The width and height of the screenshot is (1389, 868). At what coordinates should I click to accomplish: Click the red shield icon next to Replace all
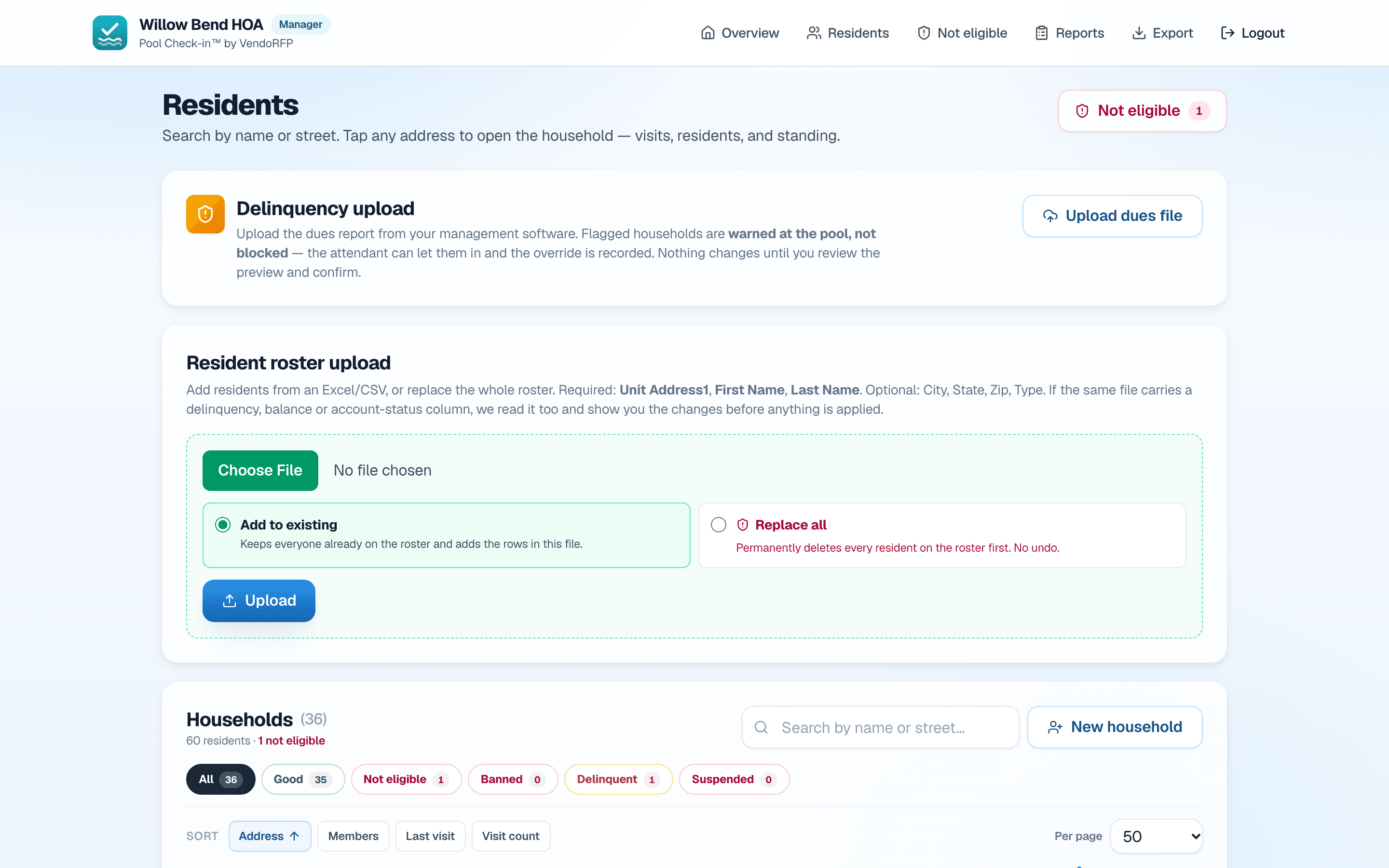[743, 525]
